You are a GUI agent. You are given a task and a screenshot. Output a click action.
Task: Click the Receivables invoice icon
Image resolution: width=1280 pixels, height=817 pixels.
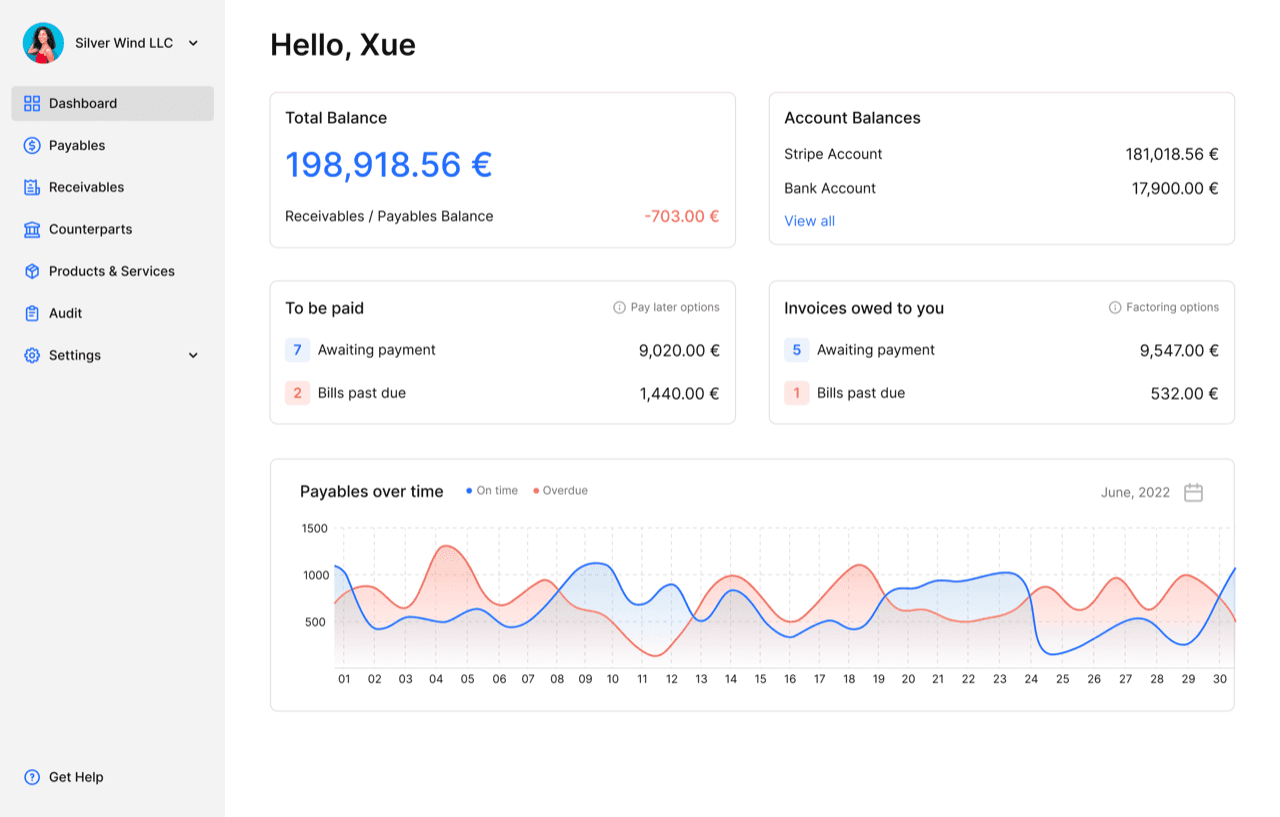click(32, 187)
